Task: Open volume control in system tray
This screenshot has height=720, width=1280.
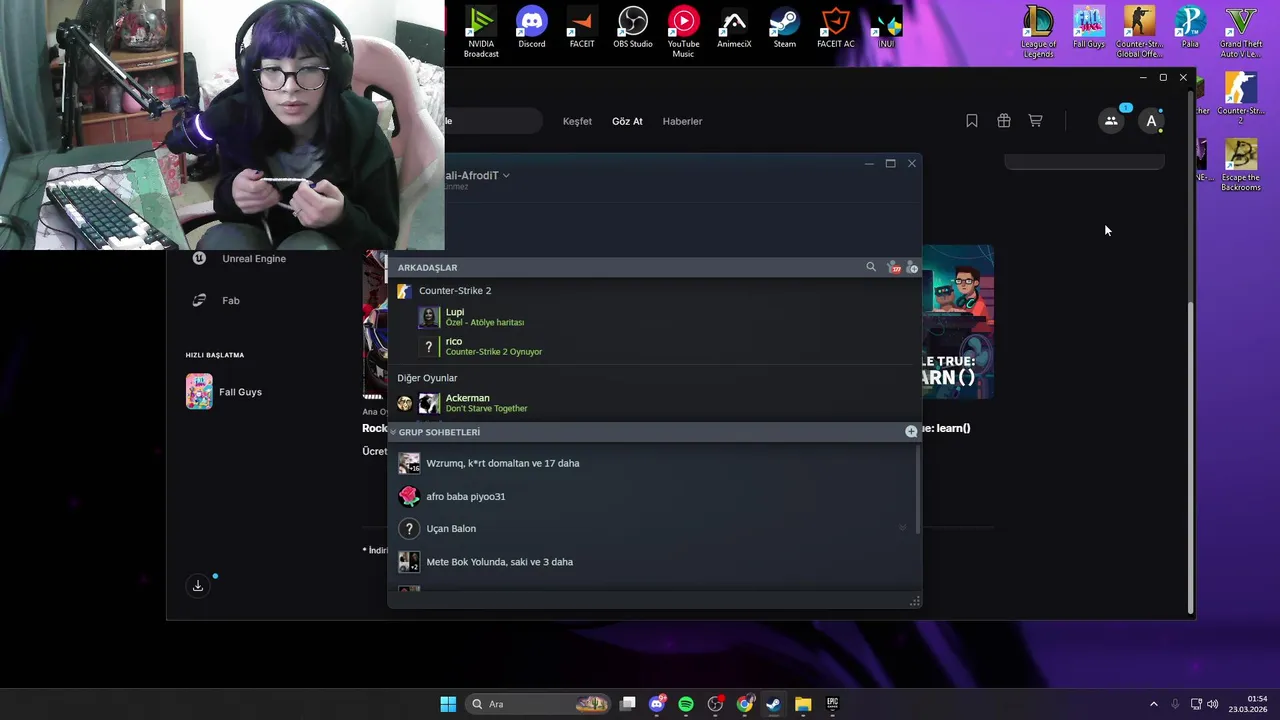Action: (x=1212, y=704)
